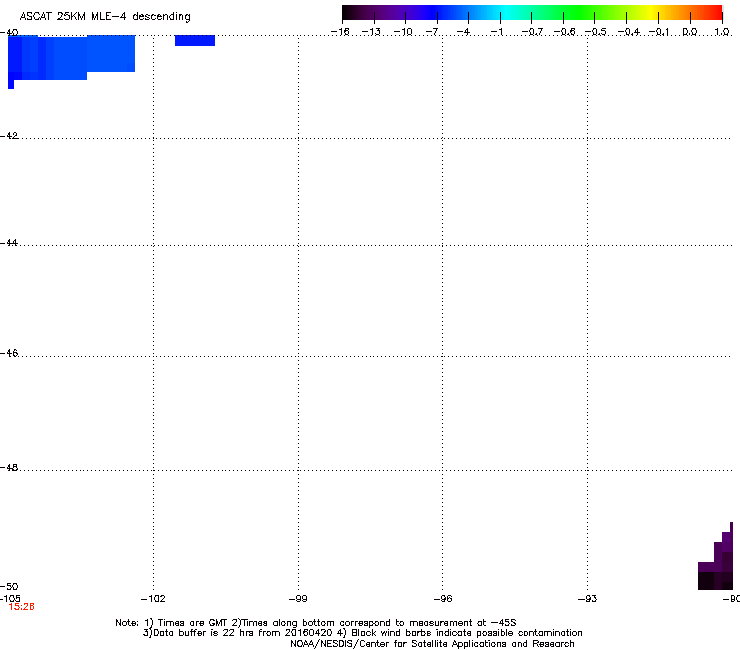Click the longitude label -96
Viewport: 740px width, 650px height.
(443, 599)
